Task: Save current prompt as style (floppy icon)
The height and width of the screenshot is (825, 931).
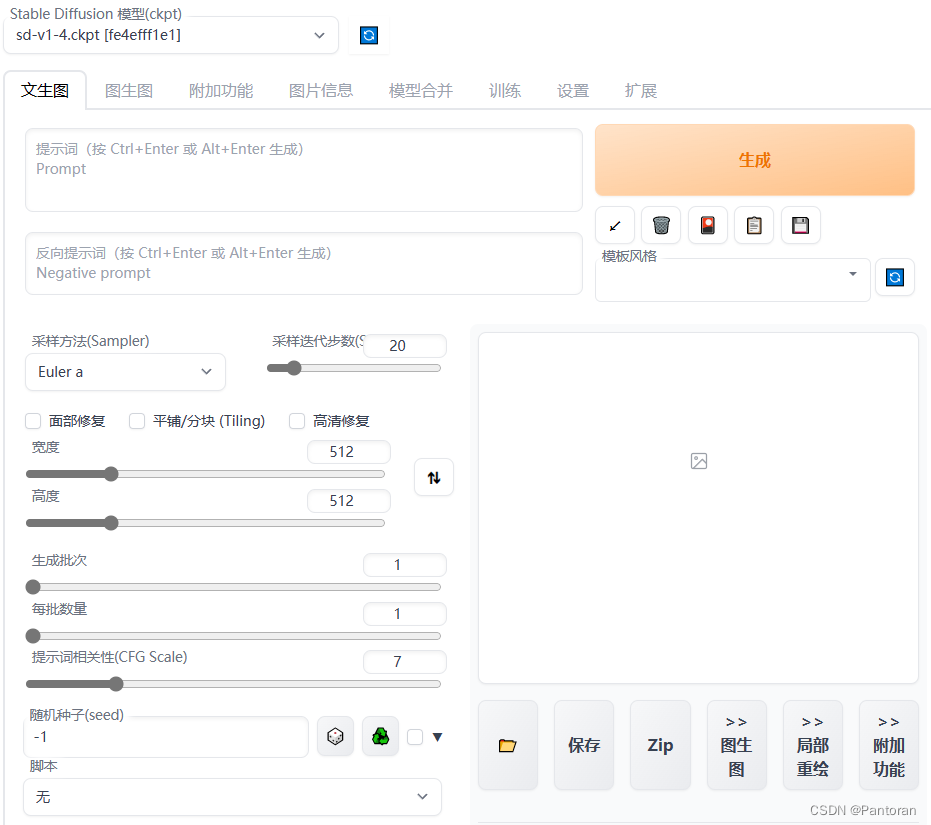Action: 800,226
